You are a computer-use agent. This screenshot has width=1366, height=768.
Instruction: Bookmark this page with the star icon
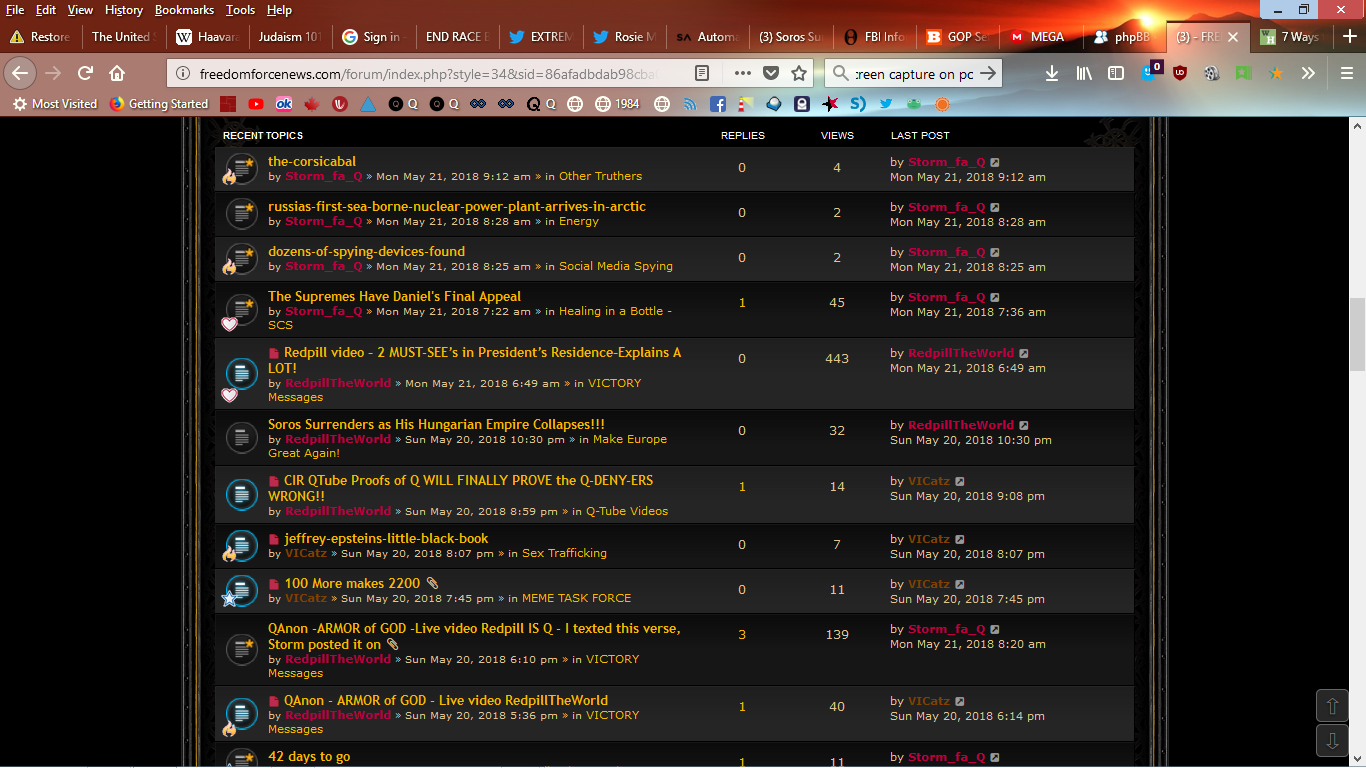[x=799, y=73]
